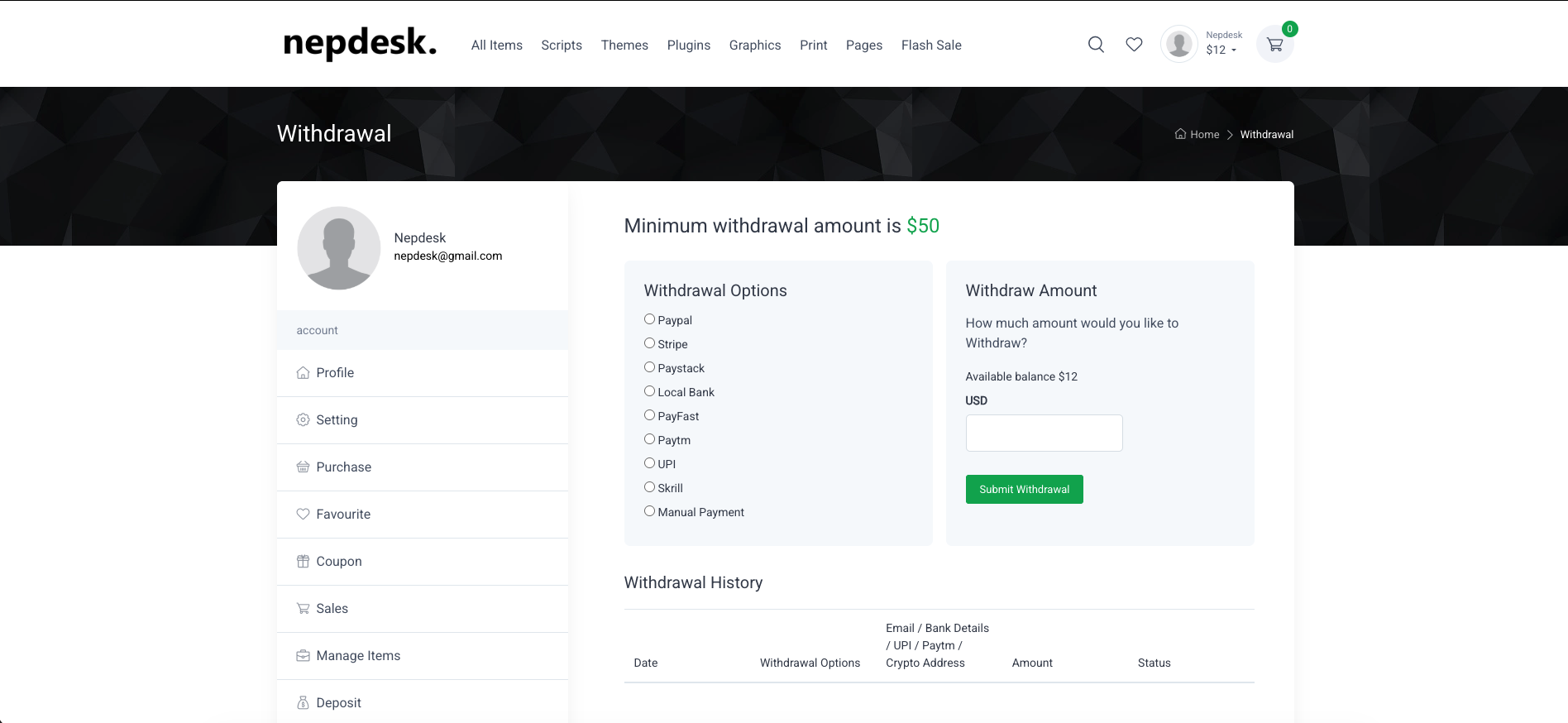This screenshot has height=723, width=1568.
Task: Click the money bag icon beside Deposit
Action: coord(303,703)
